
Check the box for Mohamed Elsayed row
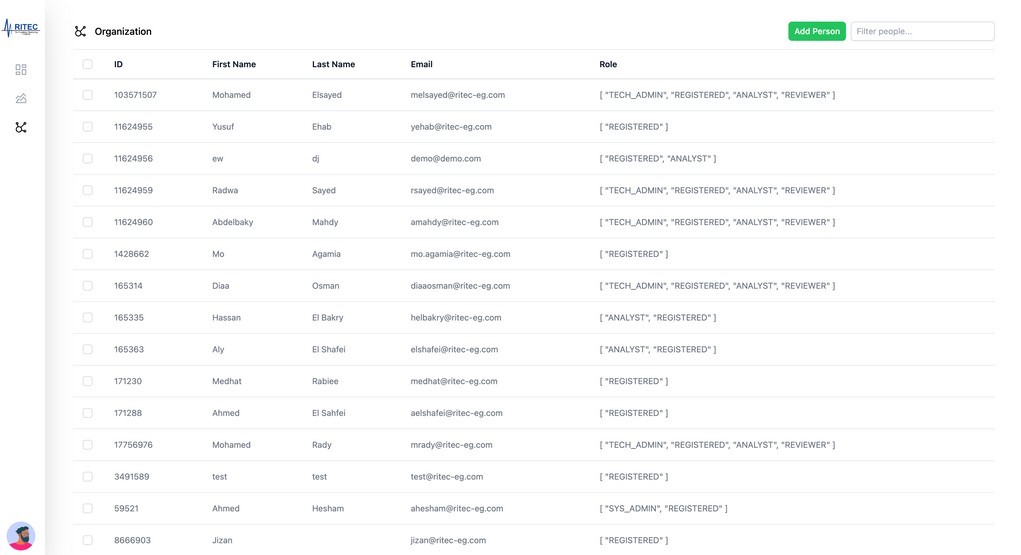coord(88,95)
